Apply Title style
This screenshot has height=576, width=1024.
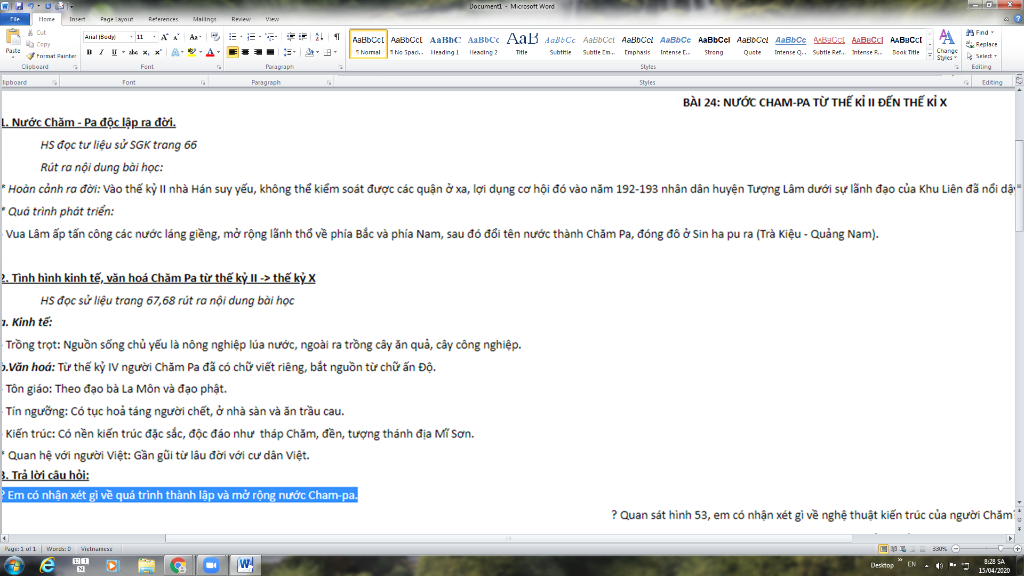point(522,44)
